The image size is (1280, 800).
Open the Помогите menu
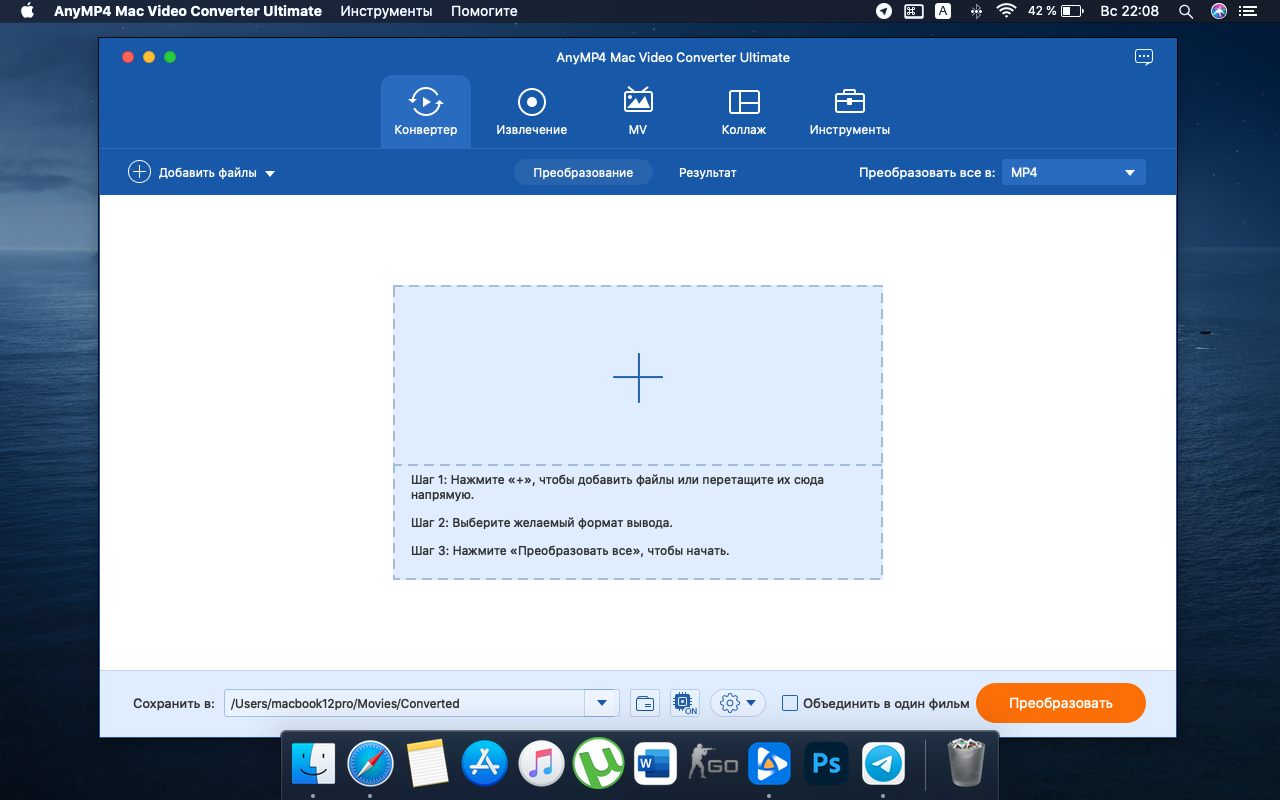(x=484, y=11)
